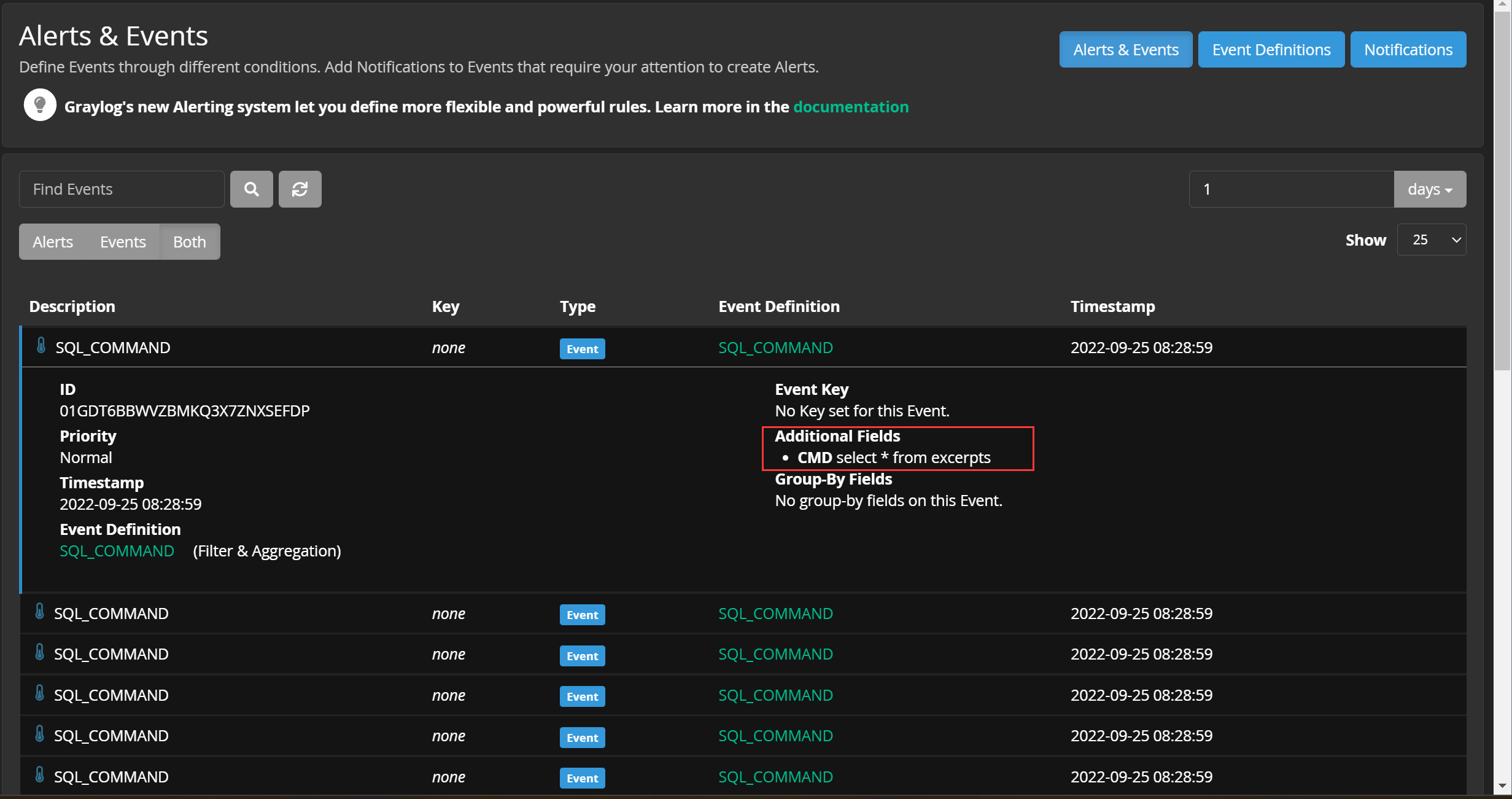Collapse the expanded SQL_COMMAND event row
The image size is (1512, 799).
point(743,347)
